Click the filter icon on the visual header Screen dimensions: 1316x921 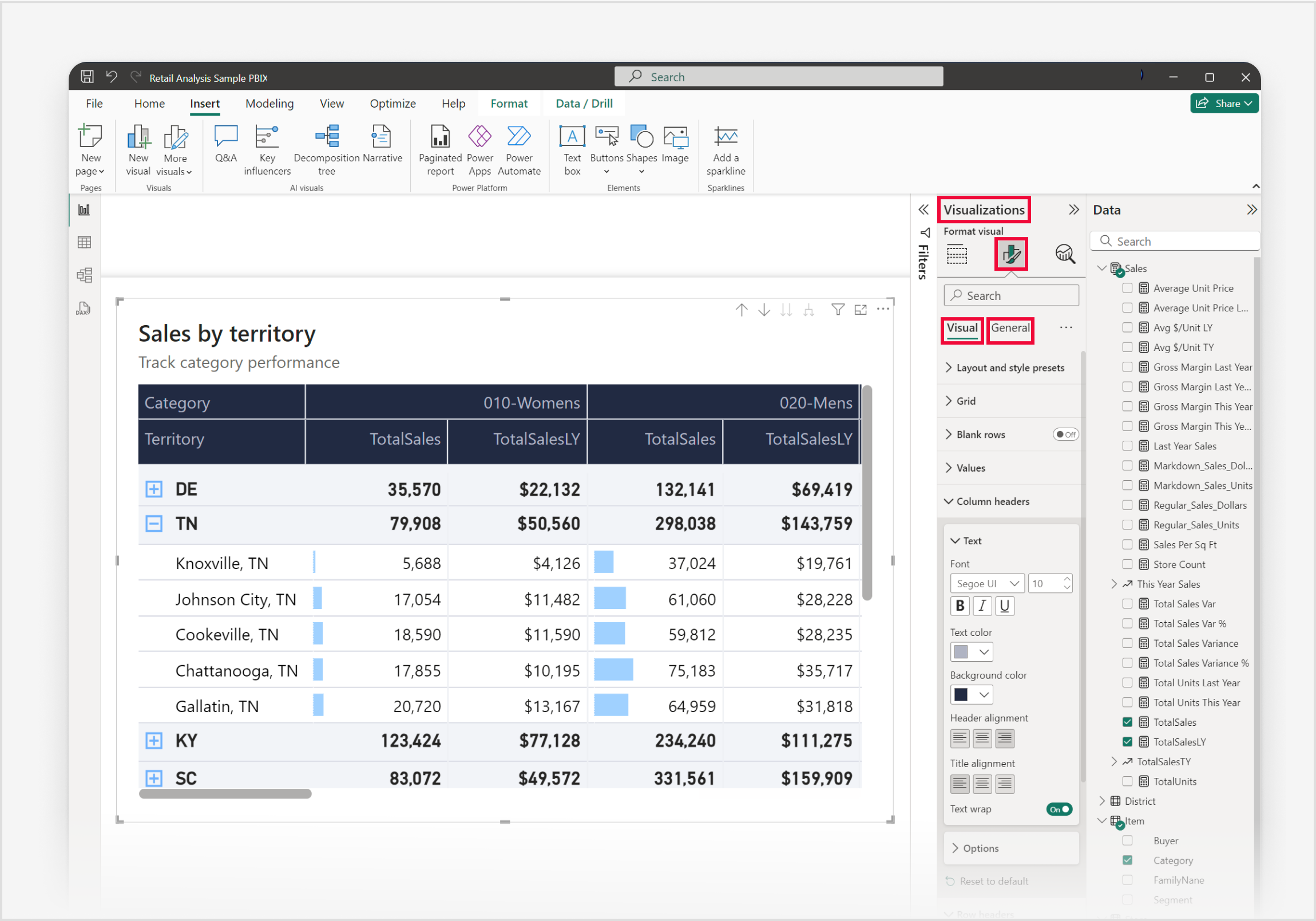click(838, 310)
